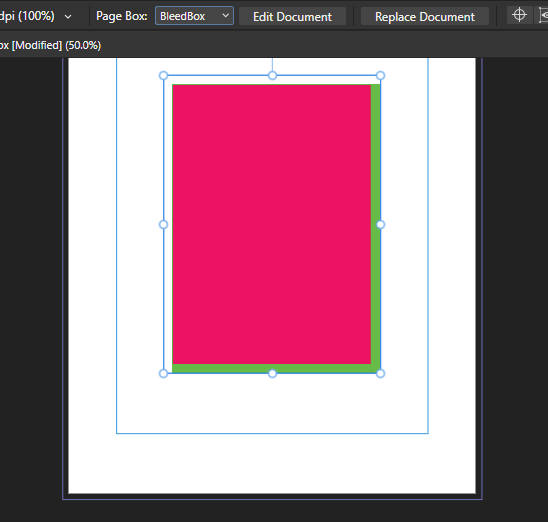This screenshot has height=522, width=548.
Task: Click the Edit Document button
Action: click(293, 16)
